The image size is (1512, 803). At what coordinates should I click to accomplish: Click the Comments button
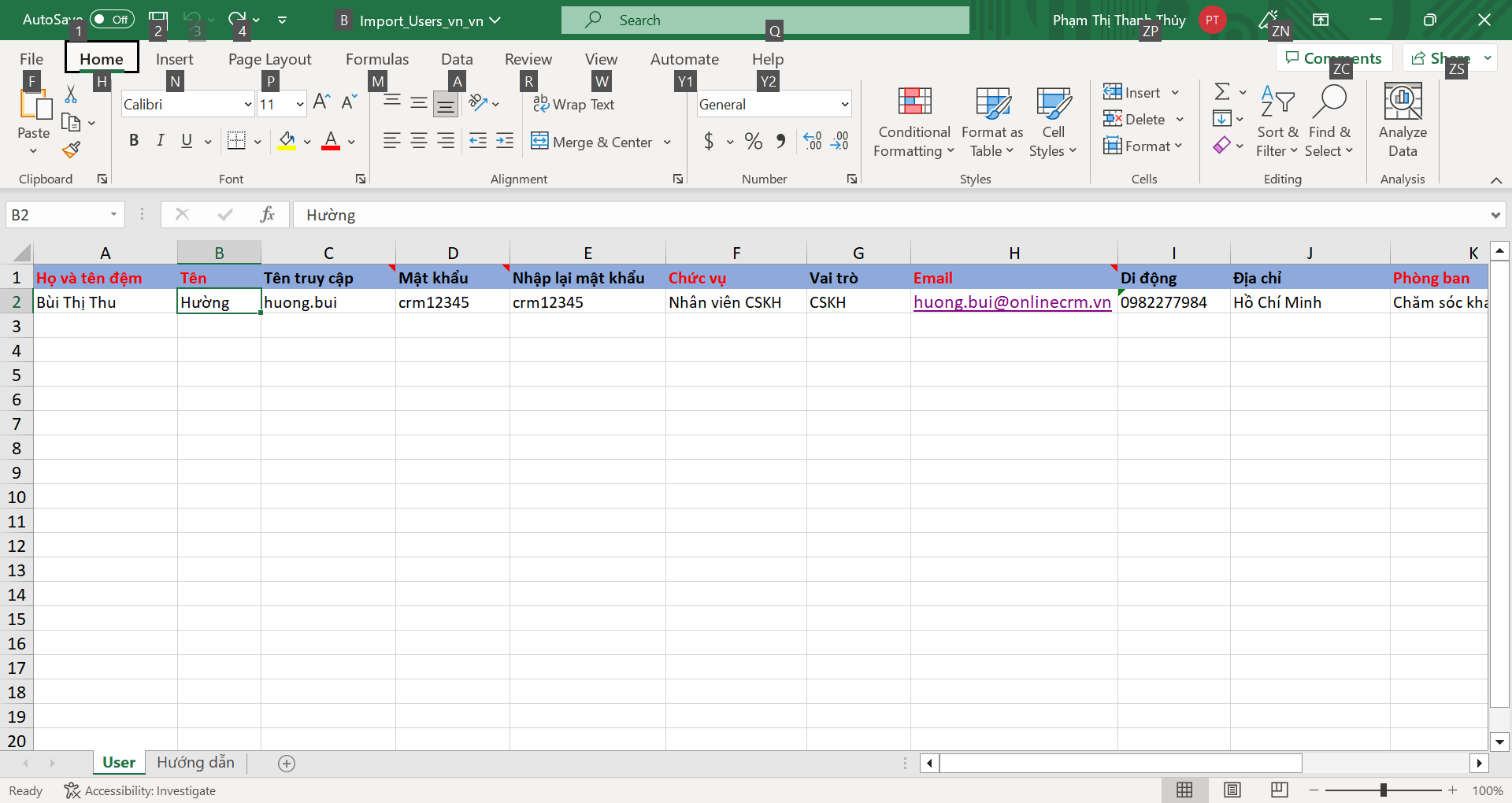[1332, 57]
